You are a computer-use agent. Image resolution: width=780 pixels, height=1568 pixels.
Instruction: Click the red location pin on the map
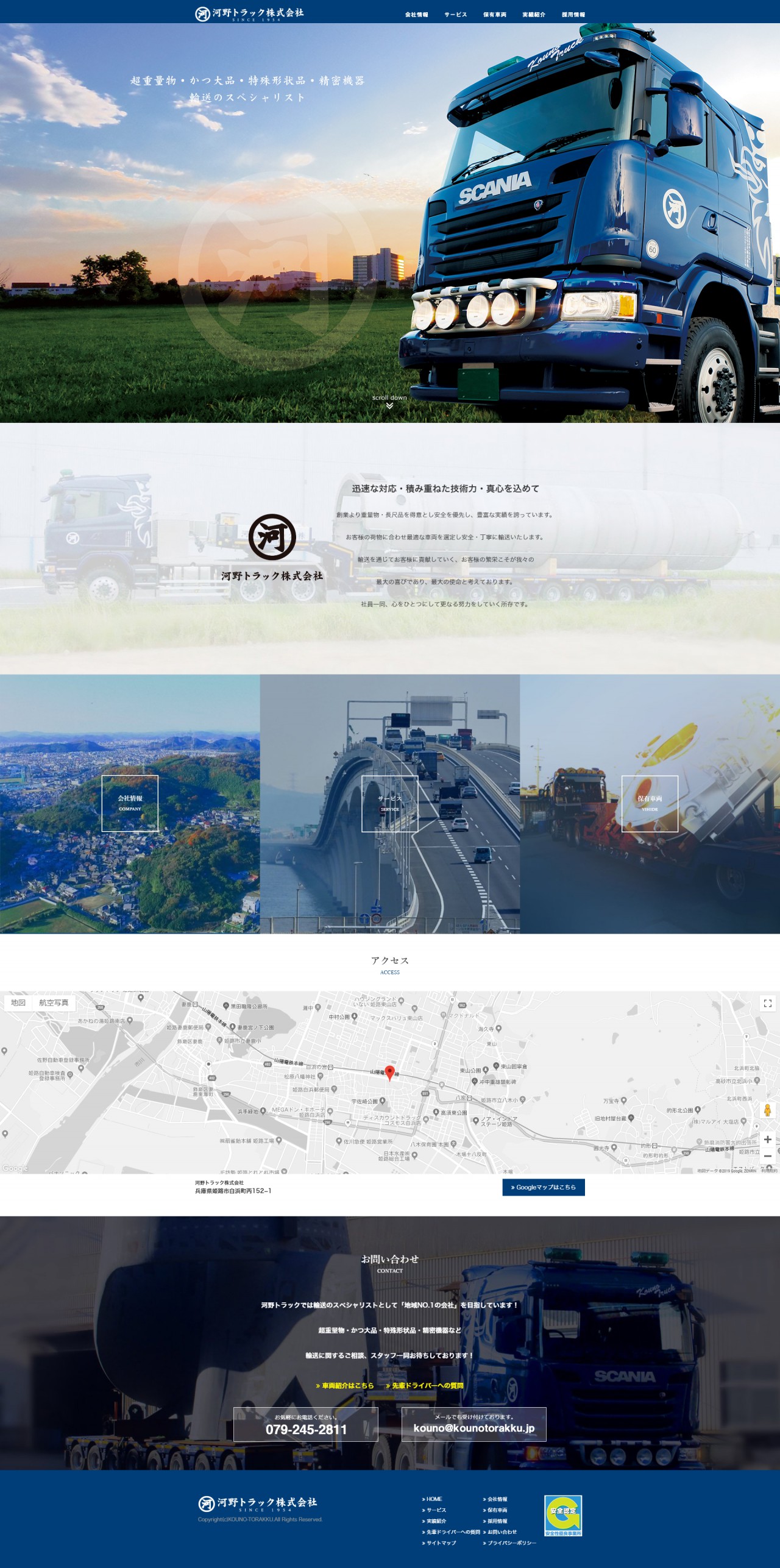(390, 1073)
